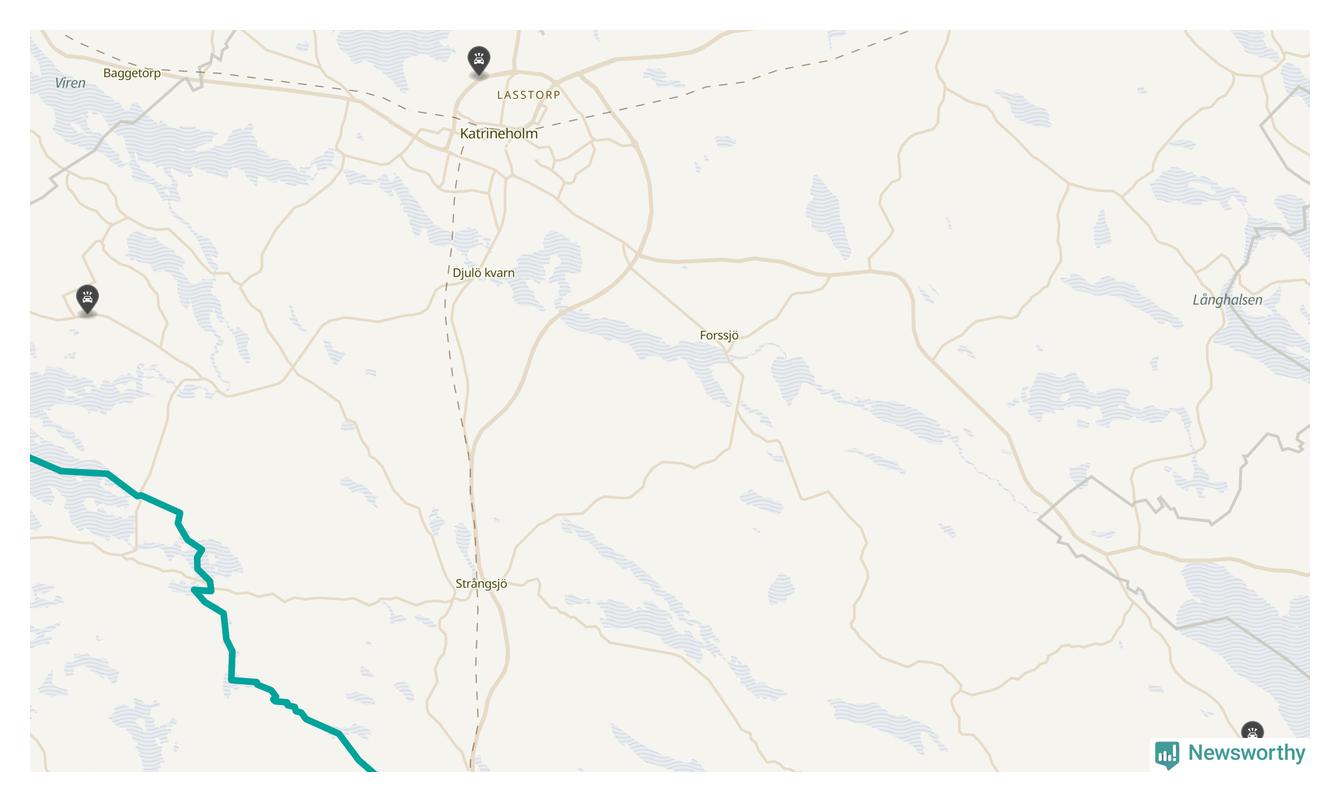
Task: Click the Newsworthy chart logo icon
Action: pyautogui.click(x=1167, y=754)
